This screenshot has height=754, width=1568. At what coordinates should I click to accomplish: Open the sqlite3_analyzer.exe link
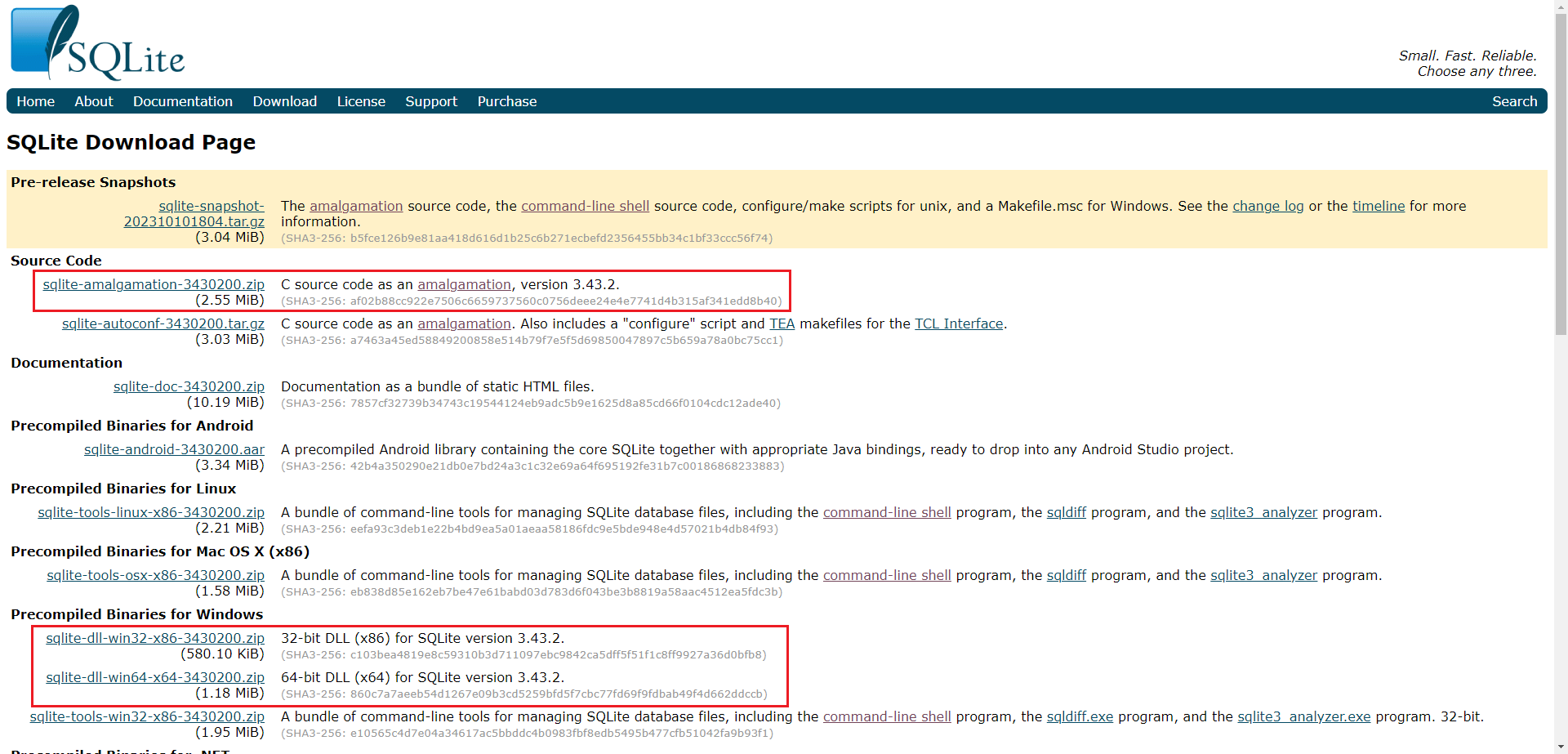[x=1303, y=716]
